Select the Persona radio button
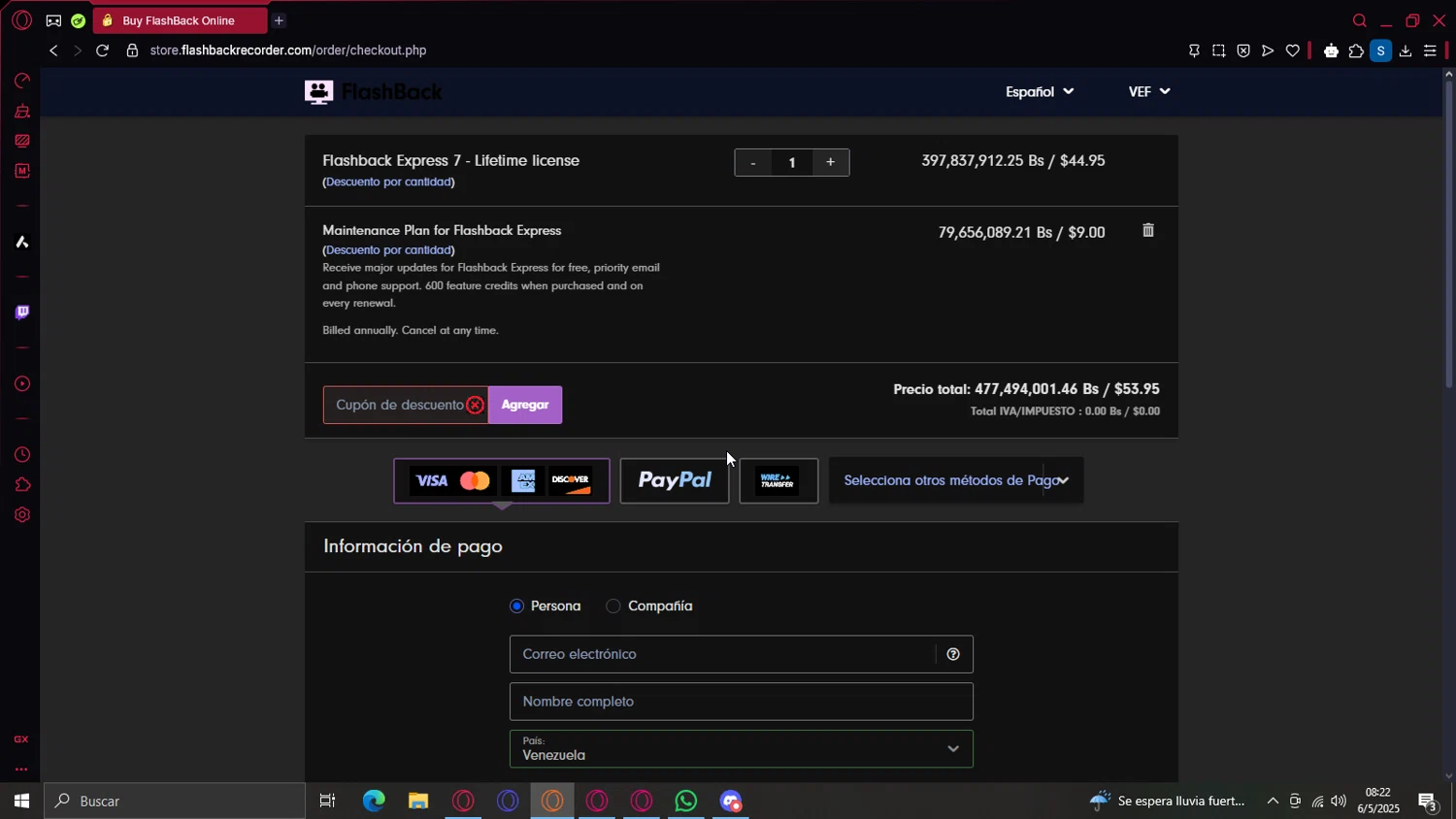This screenshot has height=819, width=1456. tap(516, 606)
